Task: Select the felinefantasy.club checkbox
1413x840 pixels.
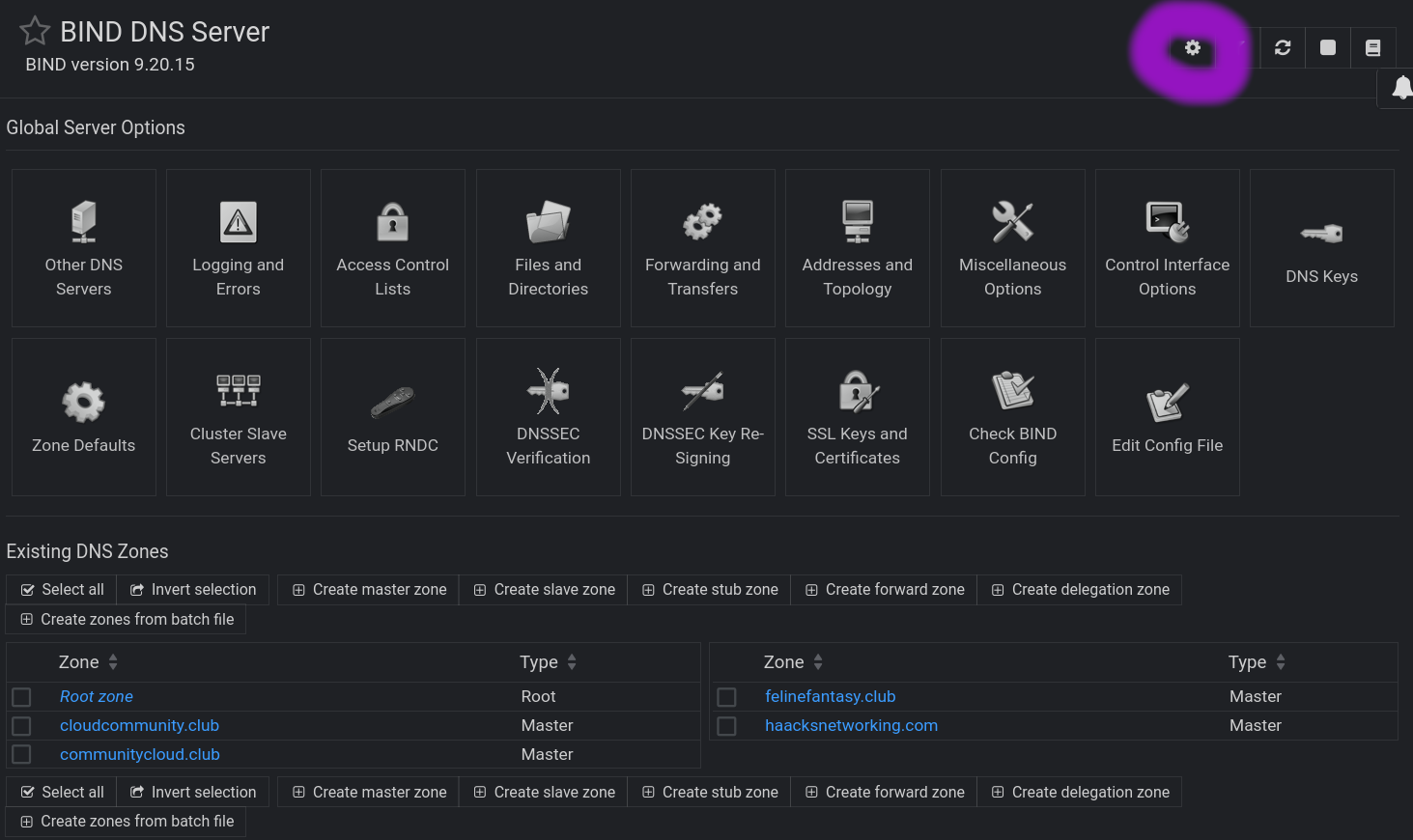Action: pyautogui.click(x=727, y=697)
